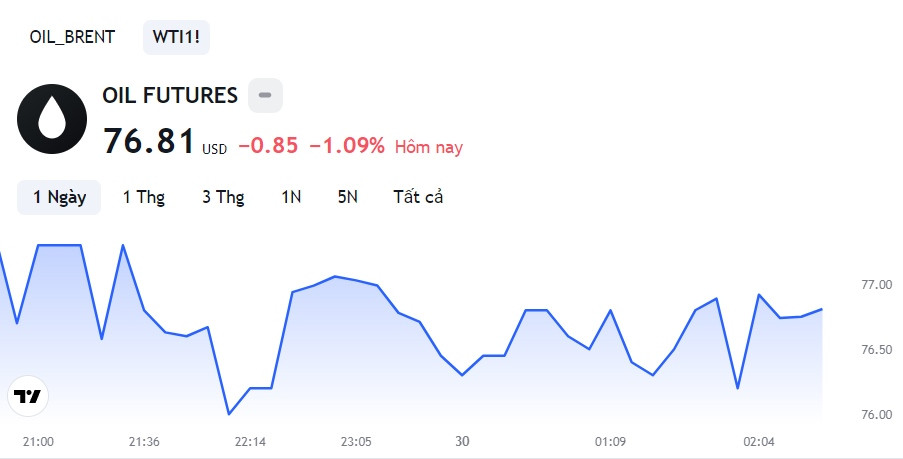Click the 21:00 time axis label
903x459 pixels.
click(x=38, y=442)
